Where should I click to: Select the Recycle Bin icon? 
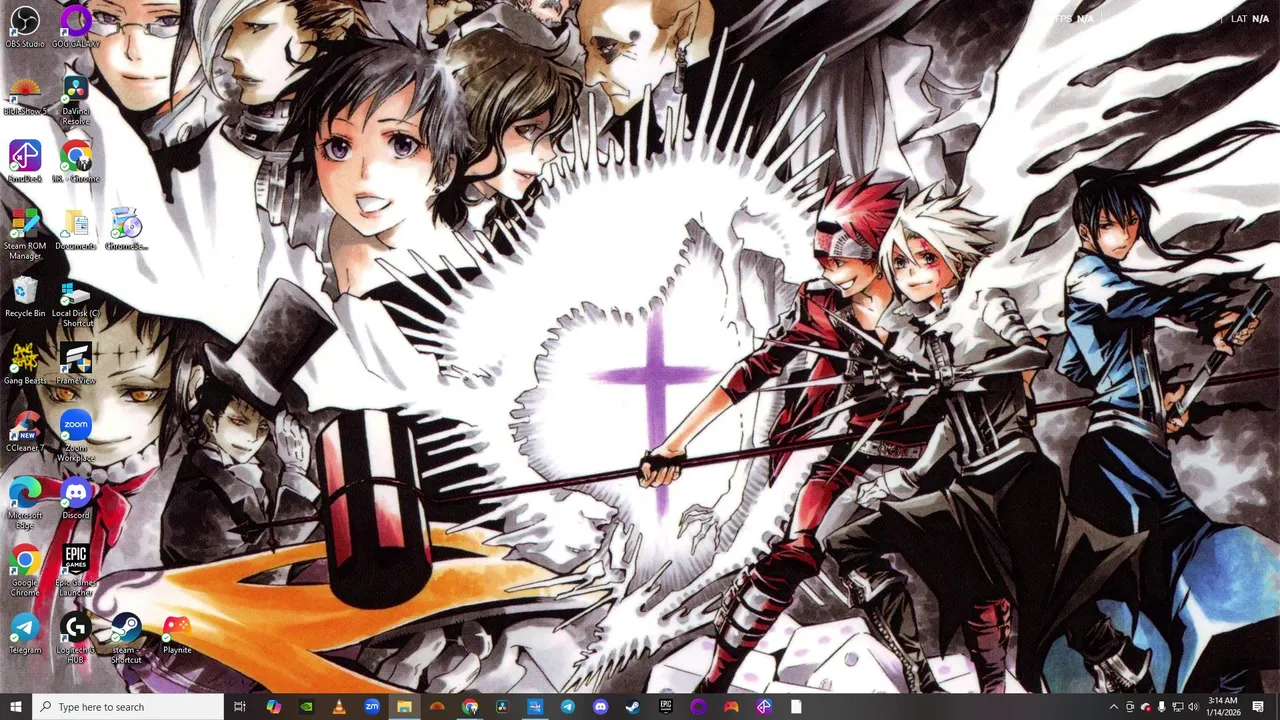click(x=25, y=297)
